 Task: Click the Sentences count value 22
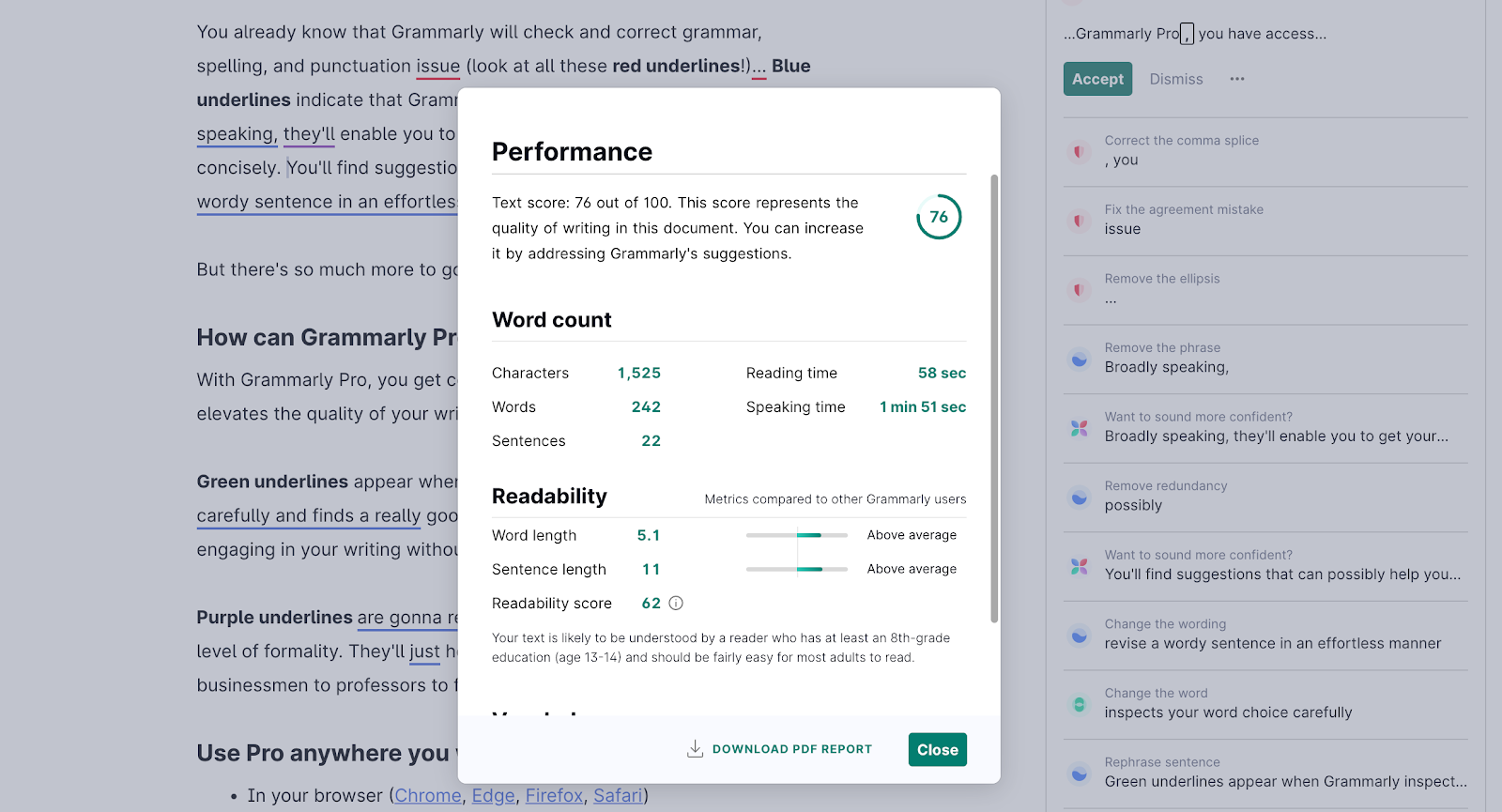pos(651,440)
